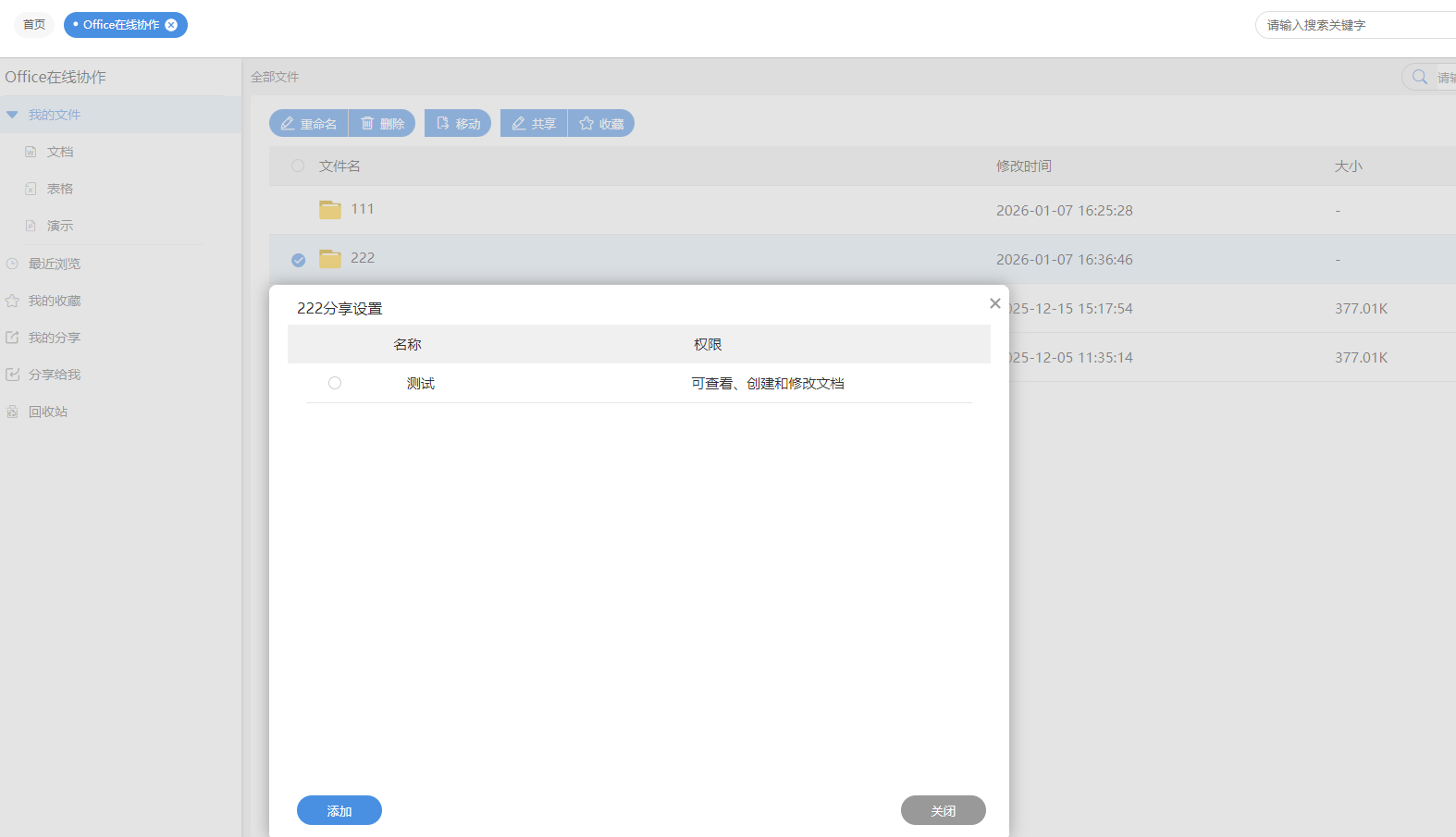This screenshot has width=1456, height=837.
Task: Click the folder name 222
Action: click(x=363, y=258)
